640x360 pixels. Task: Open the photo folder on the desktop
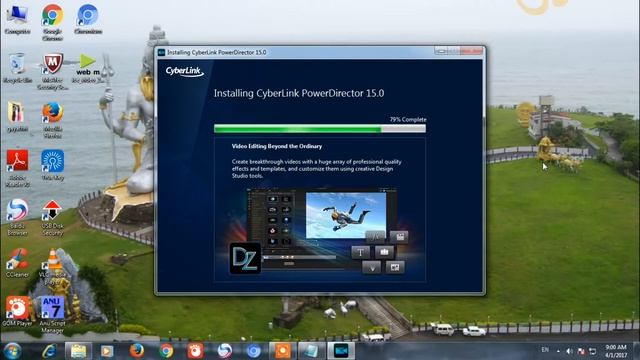pyautogui.click(x=17, y=117)
